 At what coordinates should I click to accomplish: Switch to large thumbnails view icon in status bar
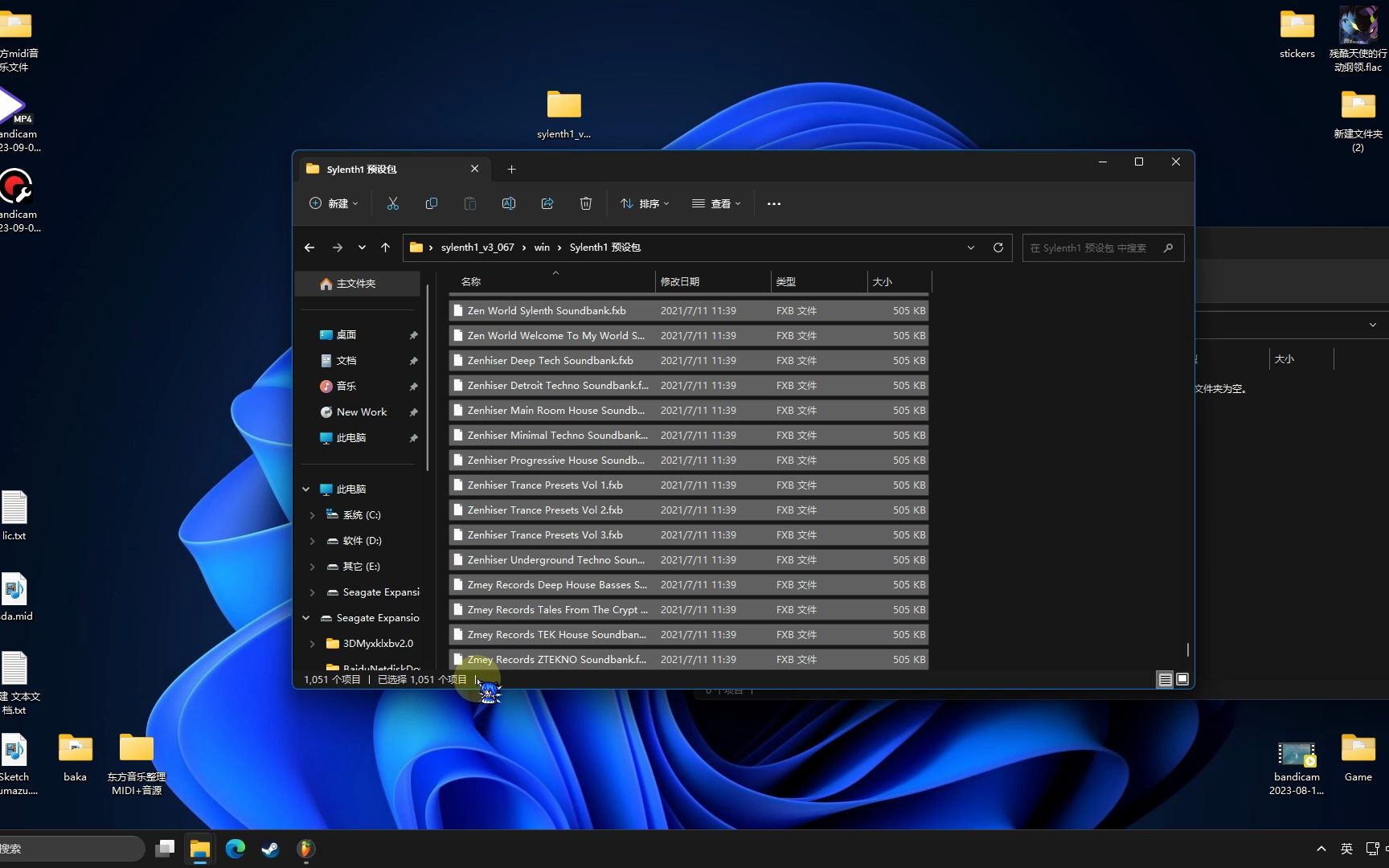point(1182,680)
